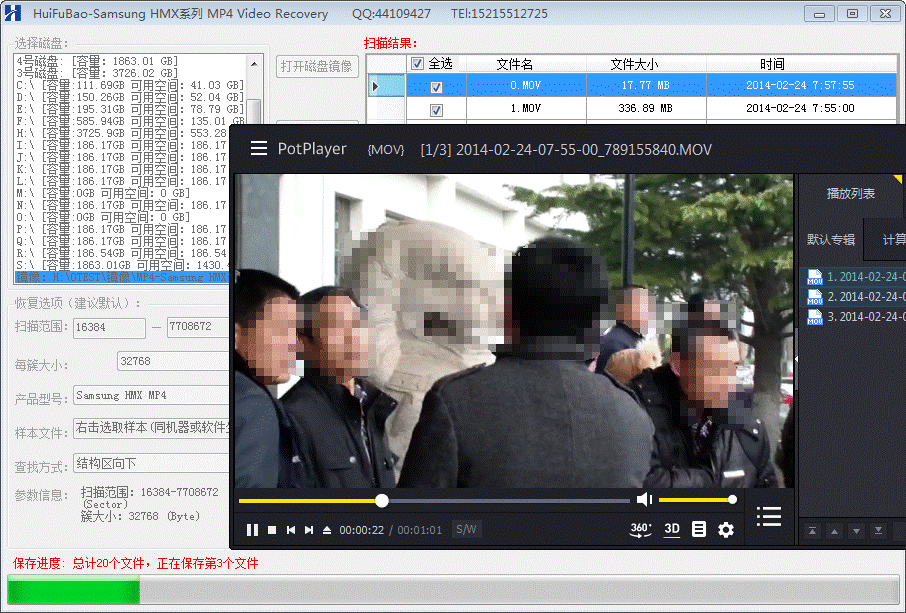
Task: Move playlist item to bottom
Action: (x=878, y=531)
